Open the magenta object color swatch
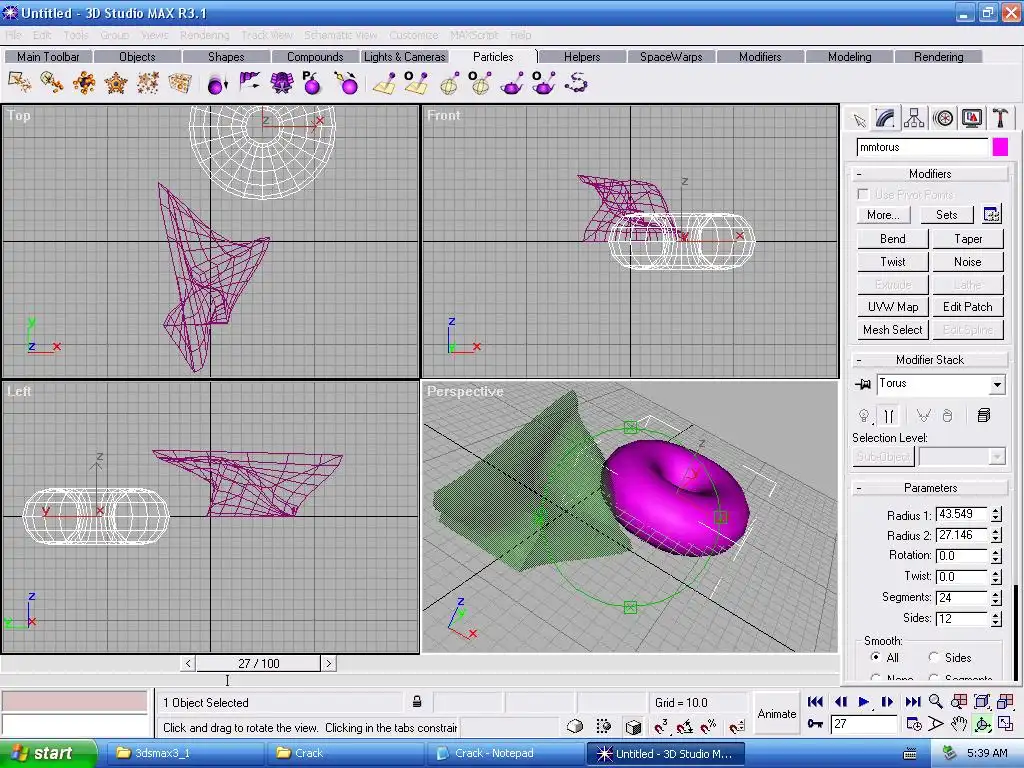Screen dimensions: 1024x768 [x=1000, y=147]
